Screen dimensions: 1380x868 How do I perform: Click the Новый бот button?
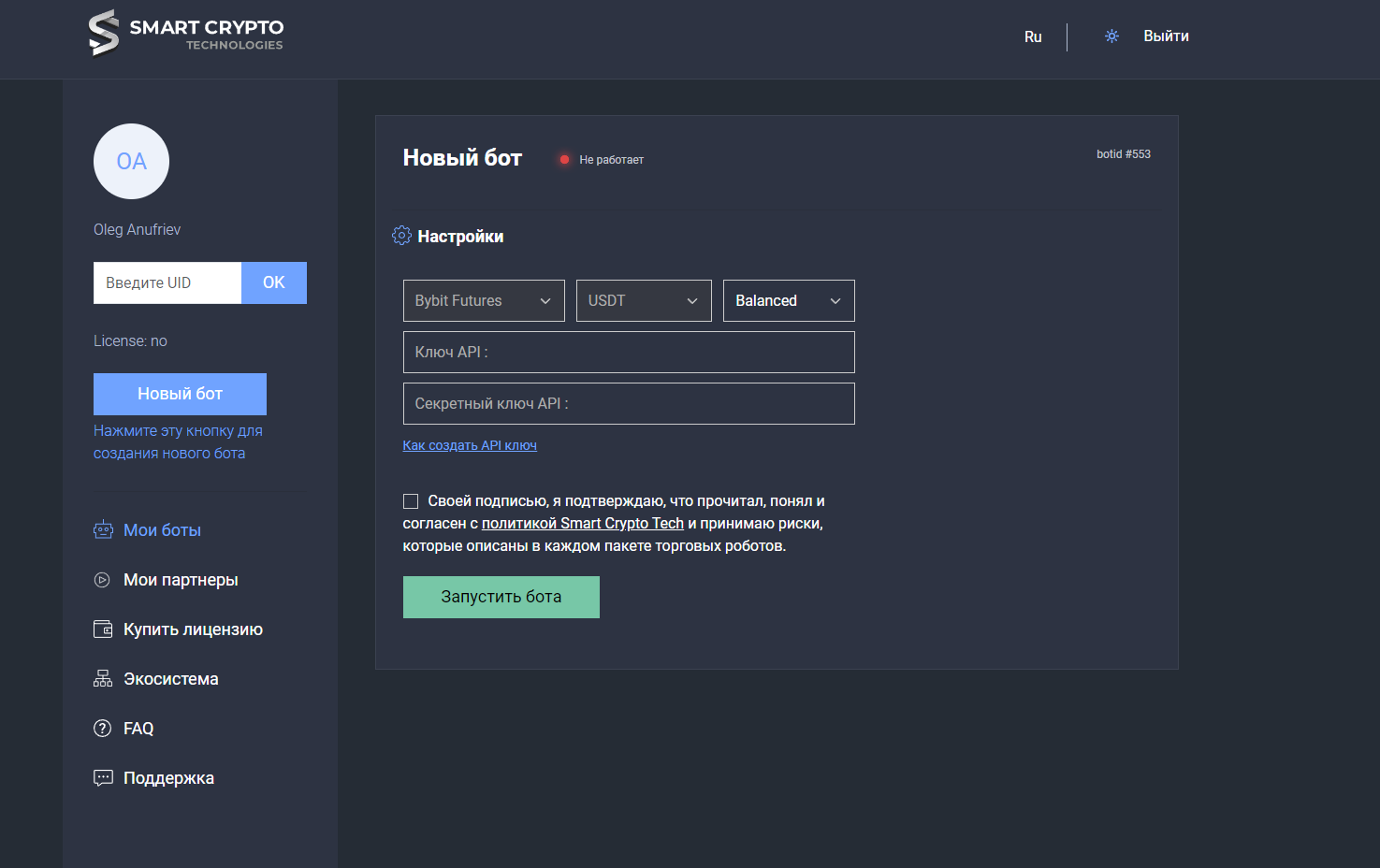pyautogui.click(x=180, y=394)
